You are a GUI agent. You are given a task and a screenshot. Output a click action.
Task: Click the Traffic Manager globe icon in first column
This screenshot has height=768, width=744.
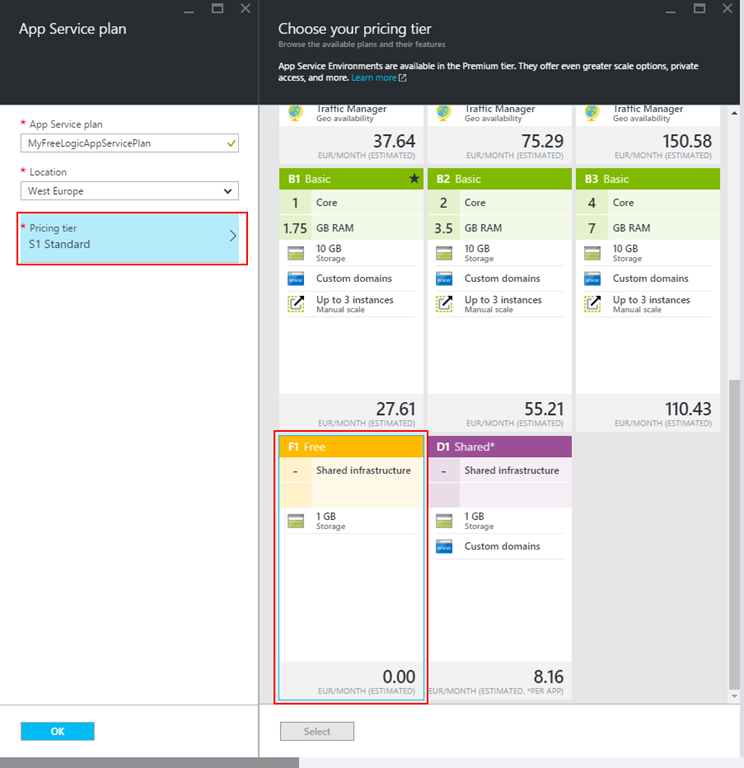[295, 112]
